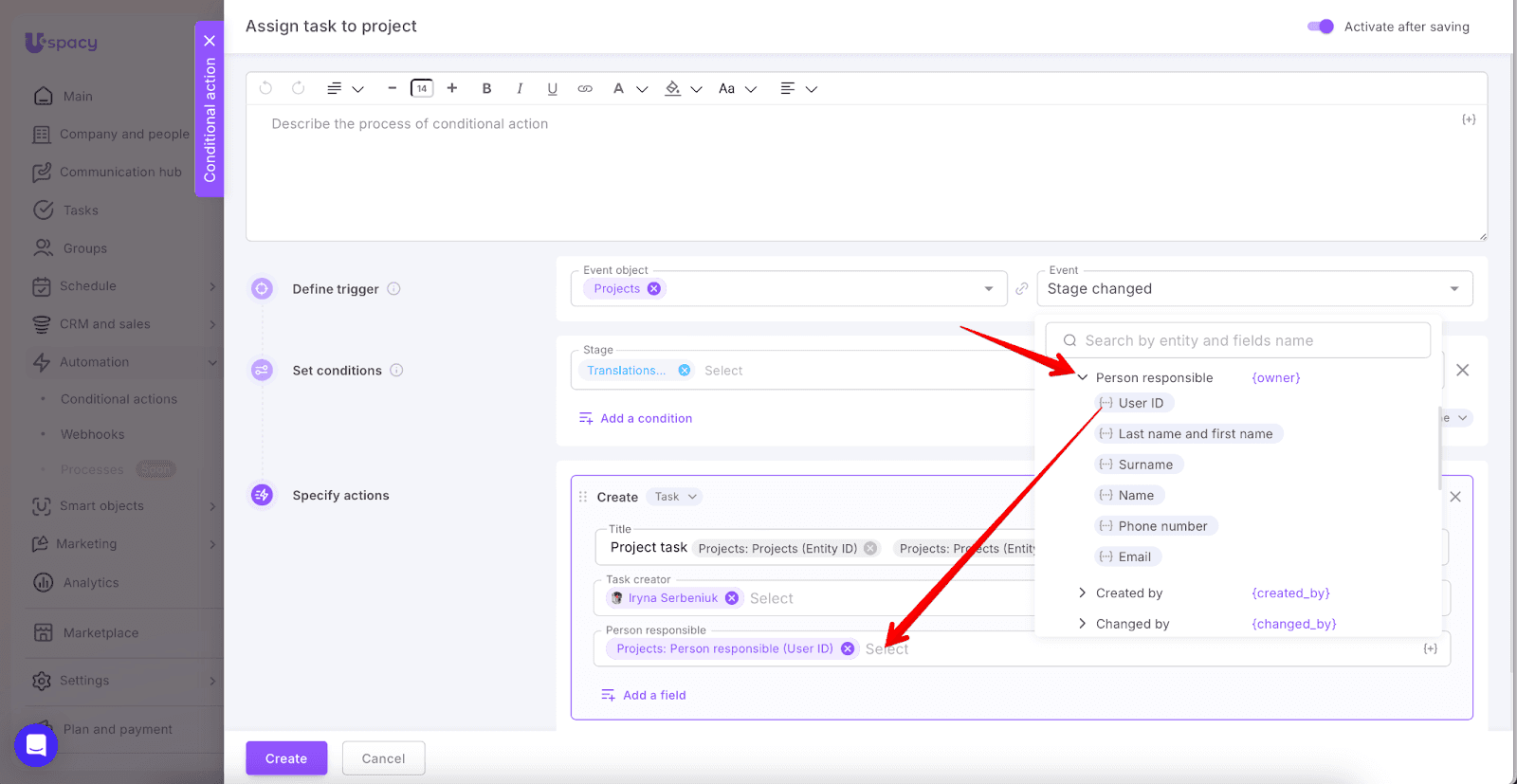Screen dimensions: 1517x784
Task: Click the Bold formatting icon
Action: pyautogui.click(x=486, y=88)
